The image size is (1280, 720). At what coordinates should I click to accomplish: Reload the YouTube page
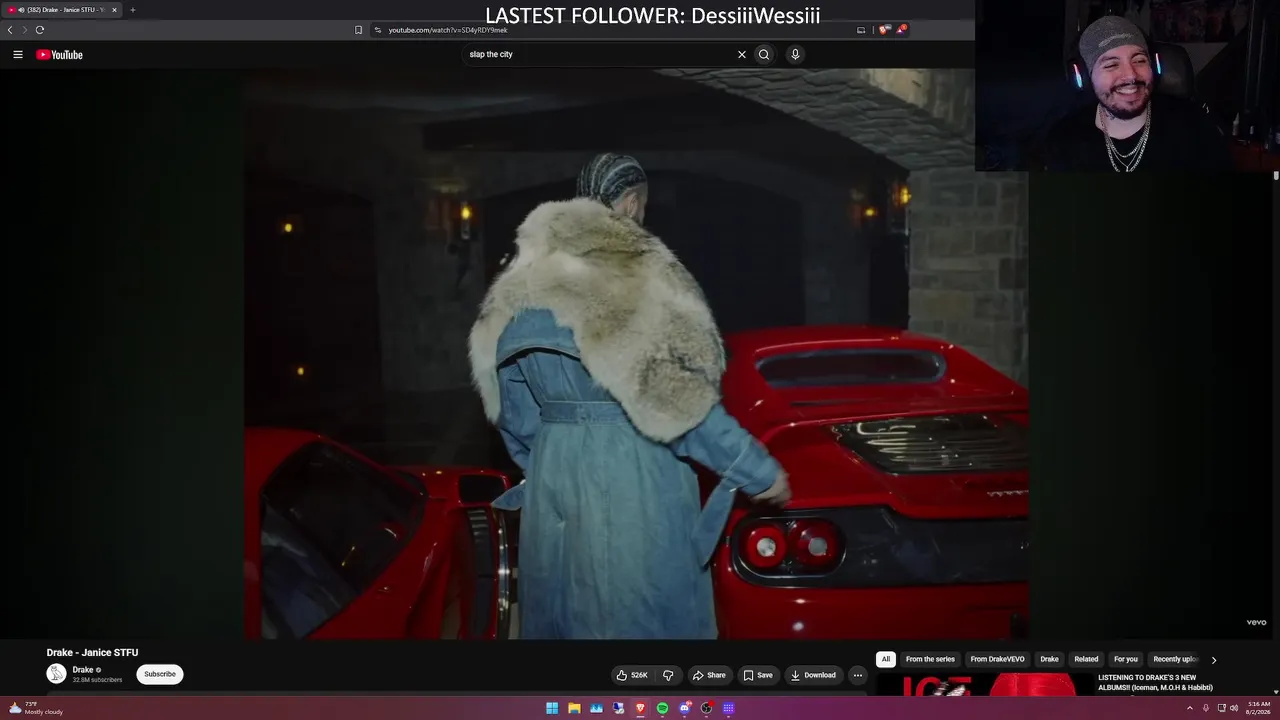[x=40, y=30]
